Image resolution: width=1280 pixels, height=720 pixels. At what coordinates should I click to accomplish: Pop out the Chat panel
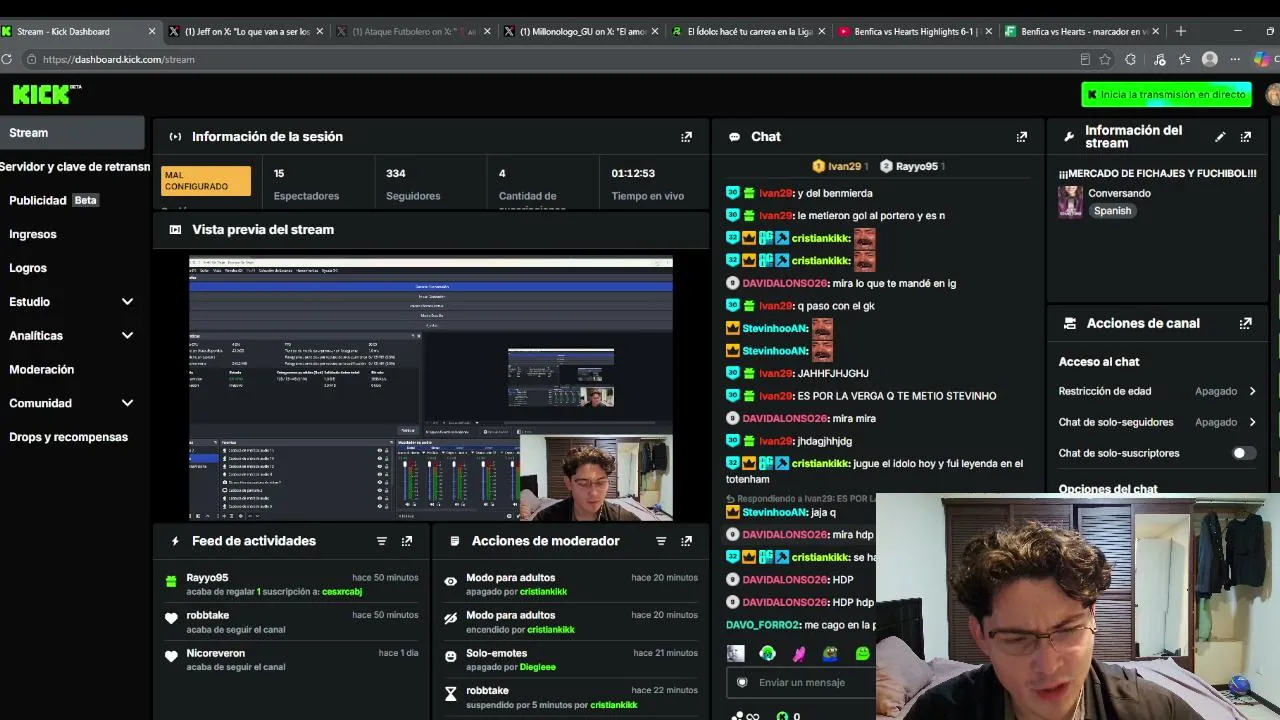1021,137
